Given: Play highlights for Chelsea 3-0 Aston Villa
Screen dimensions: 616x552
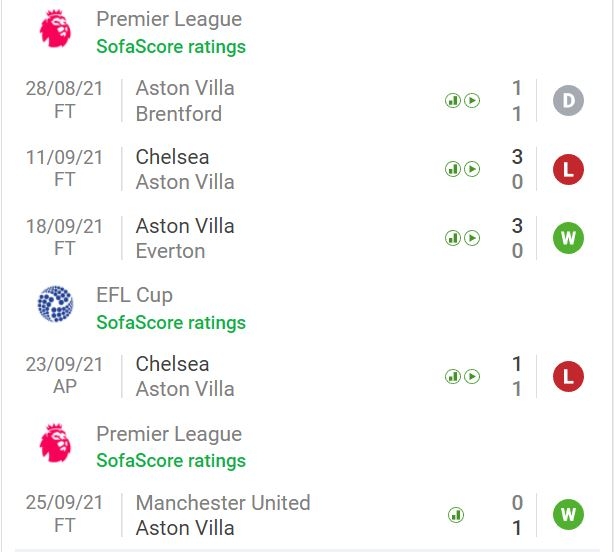Looking at the screenshot, I should coord(472,169).
